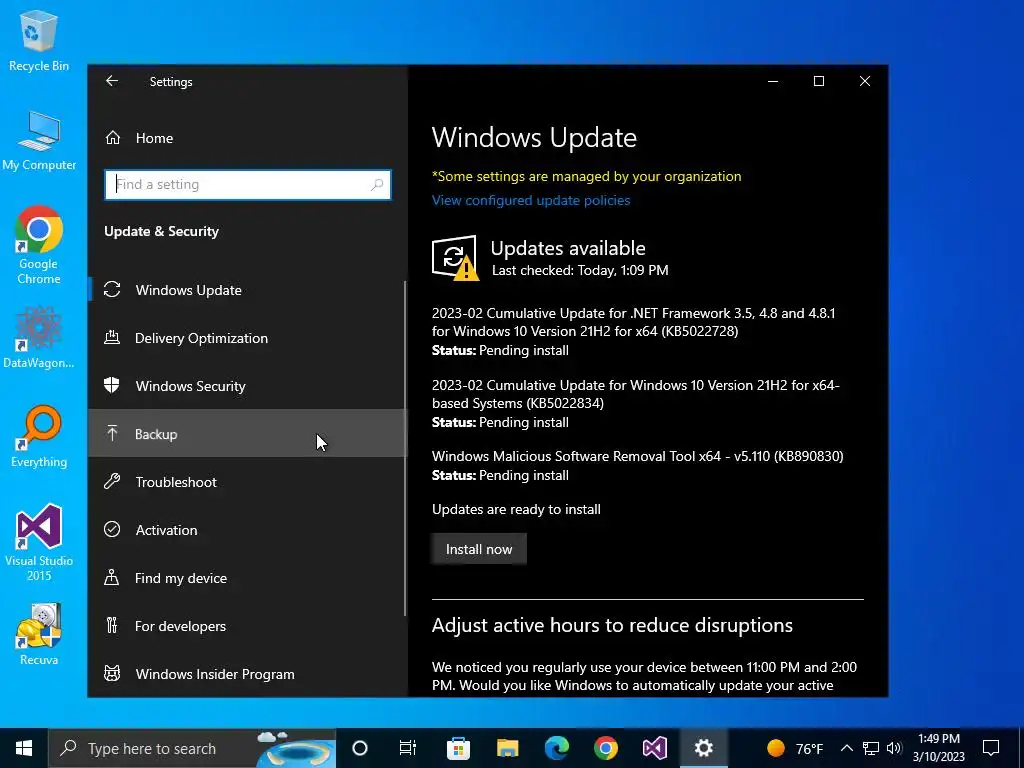Viewport: 1024px width, 768px height.
Task: Click the Install now button
Action: pos(479,549)
